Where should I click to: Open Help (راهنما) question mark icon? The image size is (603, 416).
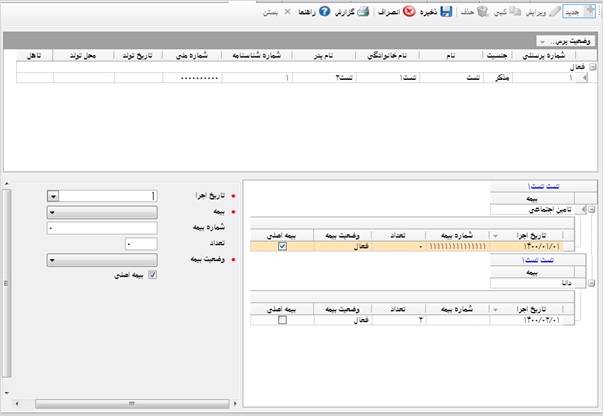[325, 12]
